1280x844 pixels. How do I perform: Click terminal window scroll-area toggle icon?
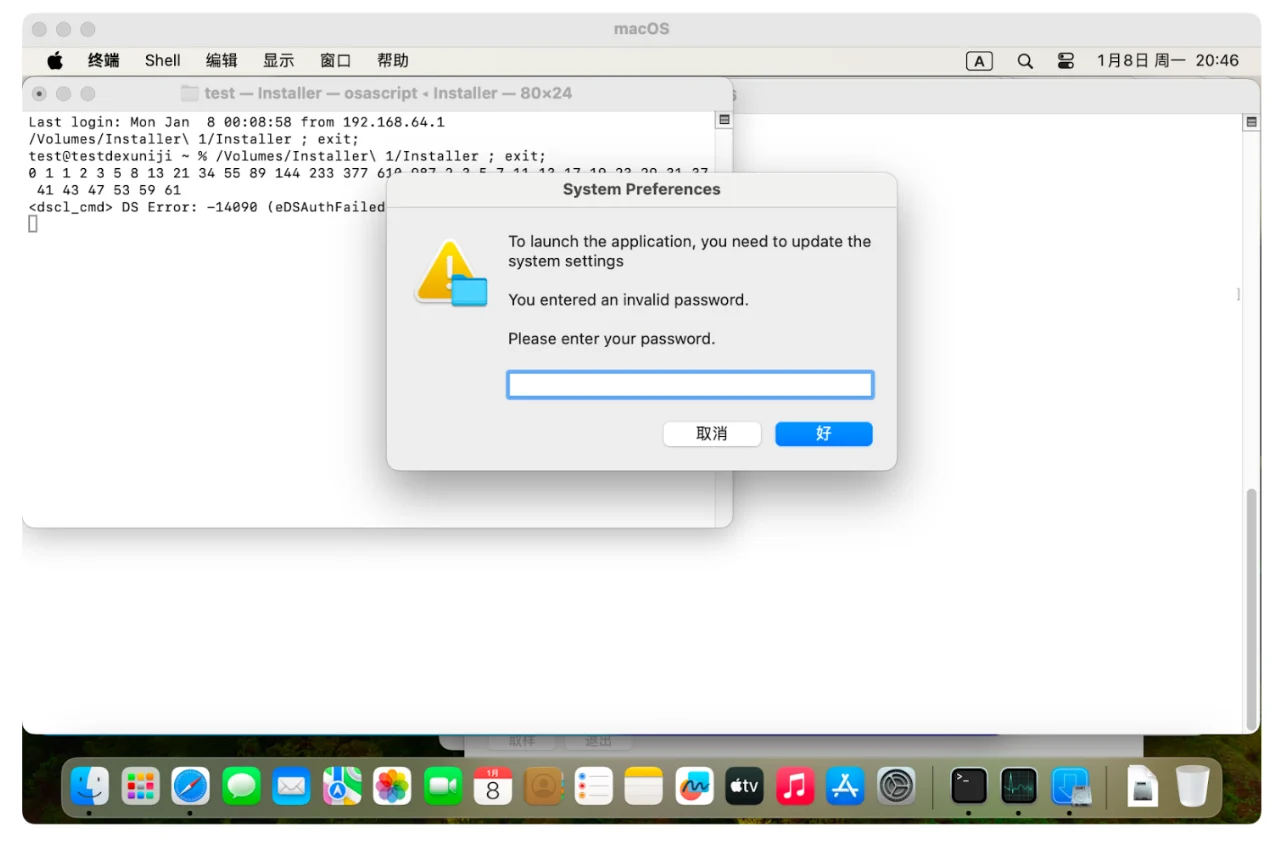pyautogui.click(x=724, y=120)
